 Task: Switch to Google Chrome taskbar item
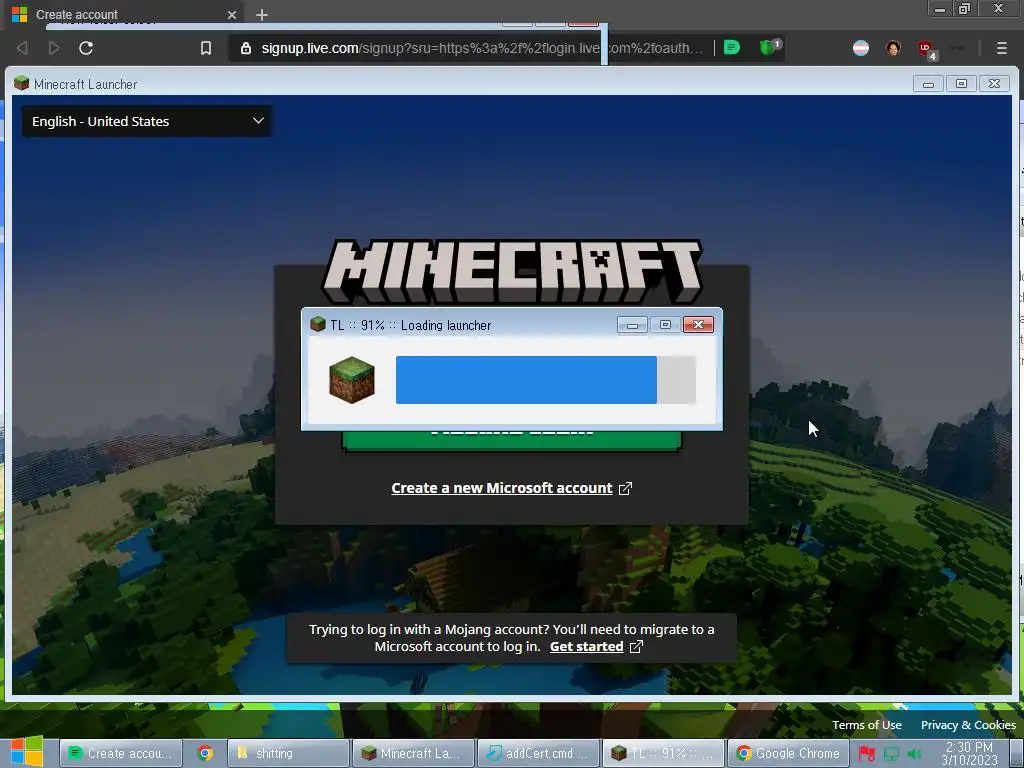coord(788,753)
